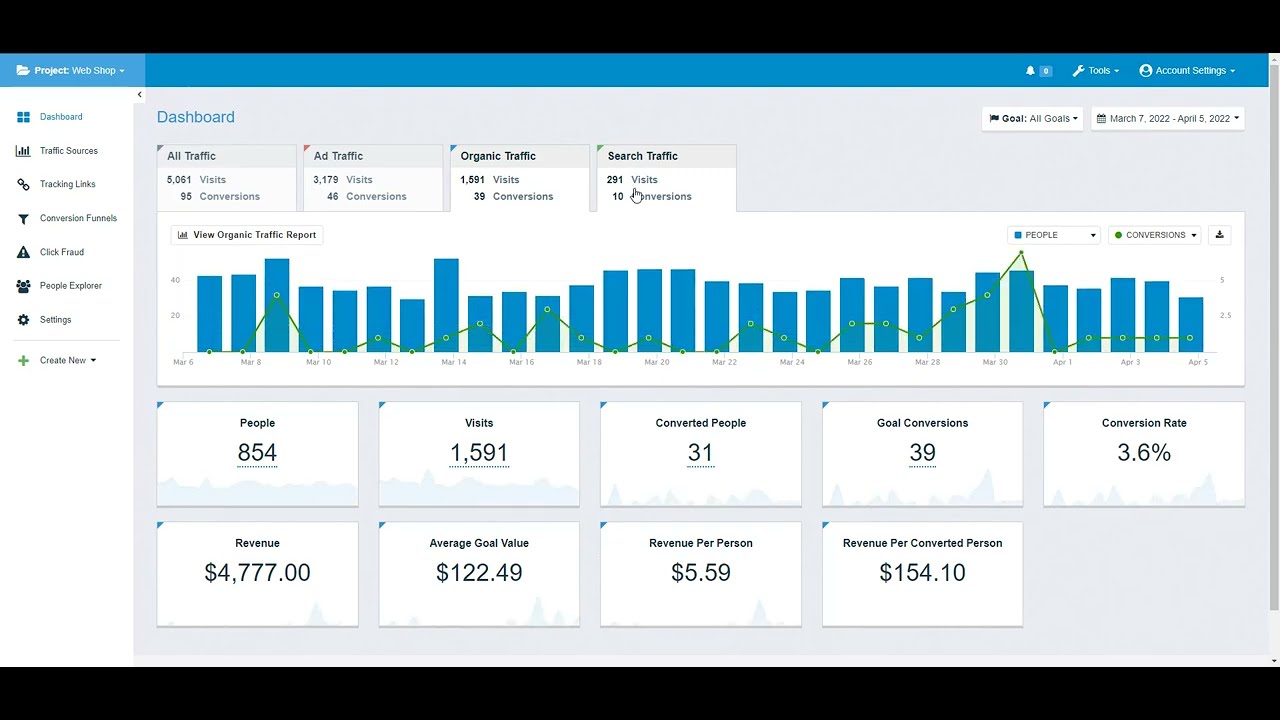Click the green plus Create New icon
Image resolution: width=1280 pixels, height=720 pixels.
(x=23, y=360)
